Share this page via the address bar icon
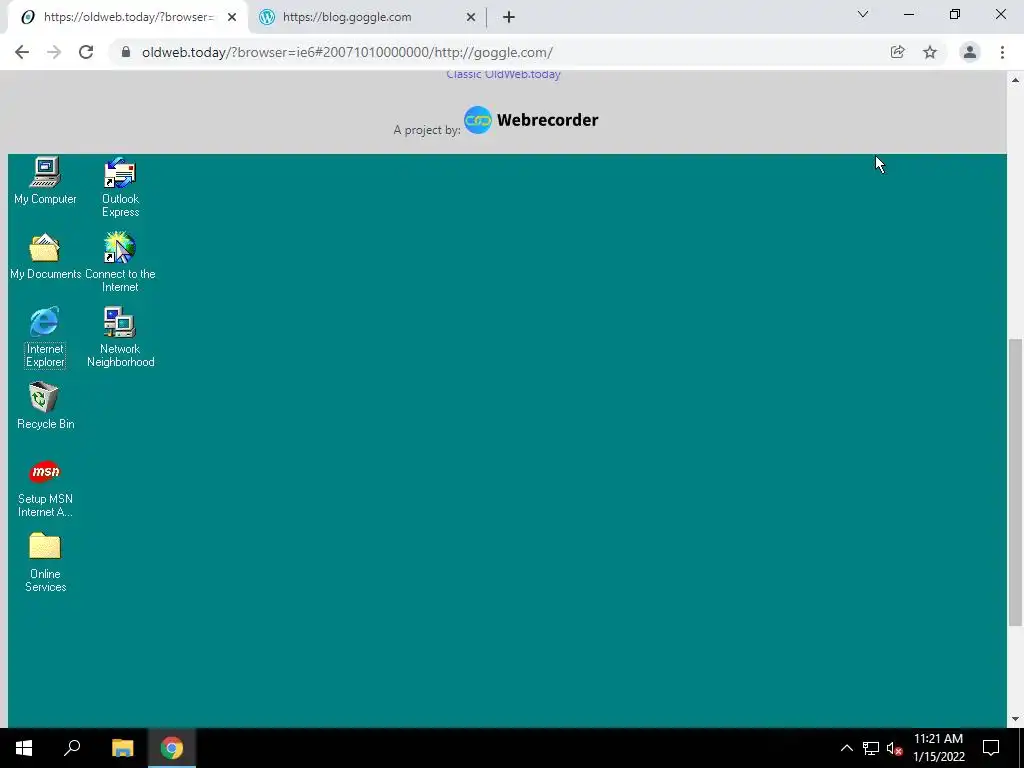 [897, 52]
